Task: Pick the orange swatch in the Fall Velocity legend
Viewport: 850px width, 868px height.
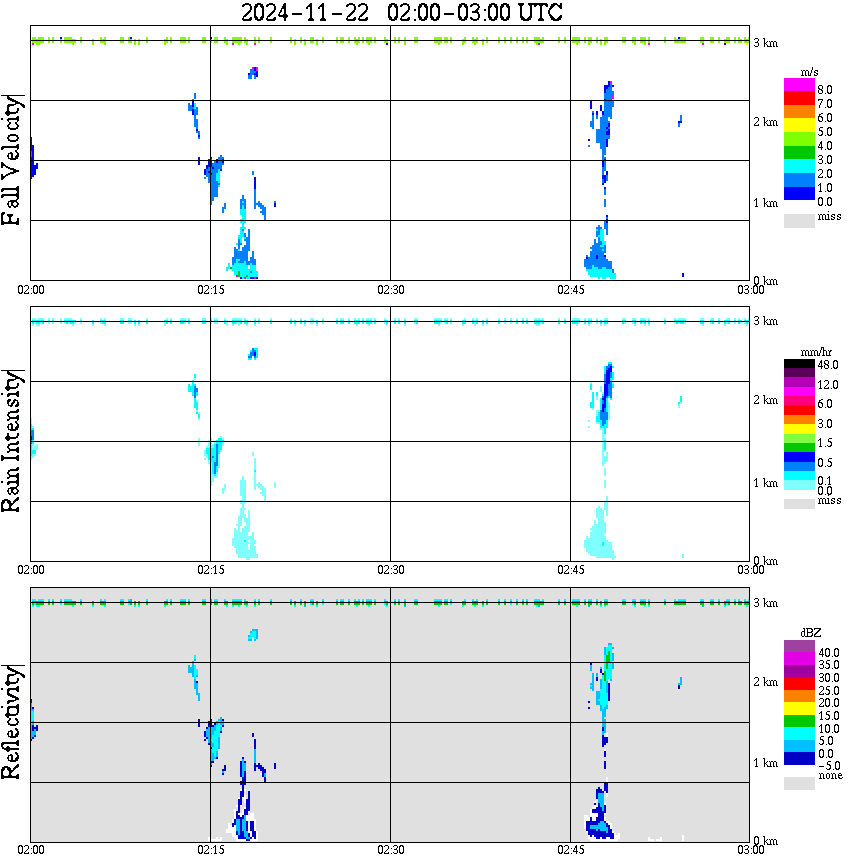Action: (x=799, y=112)
